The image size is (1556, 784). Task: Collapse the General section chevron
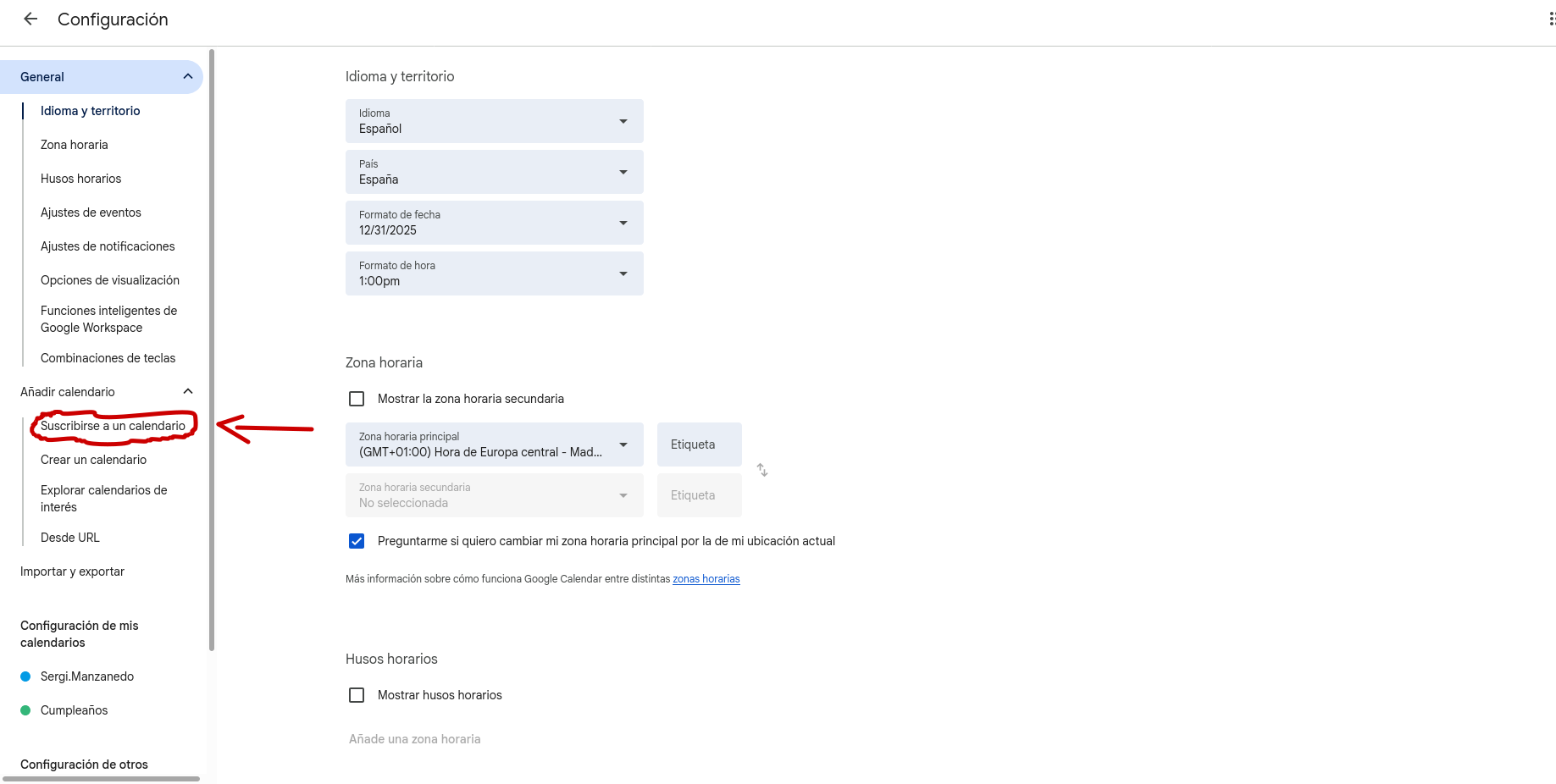tap(188, 77)
